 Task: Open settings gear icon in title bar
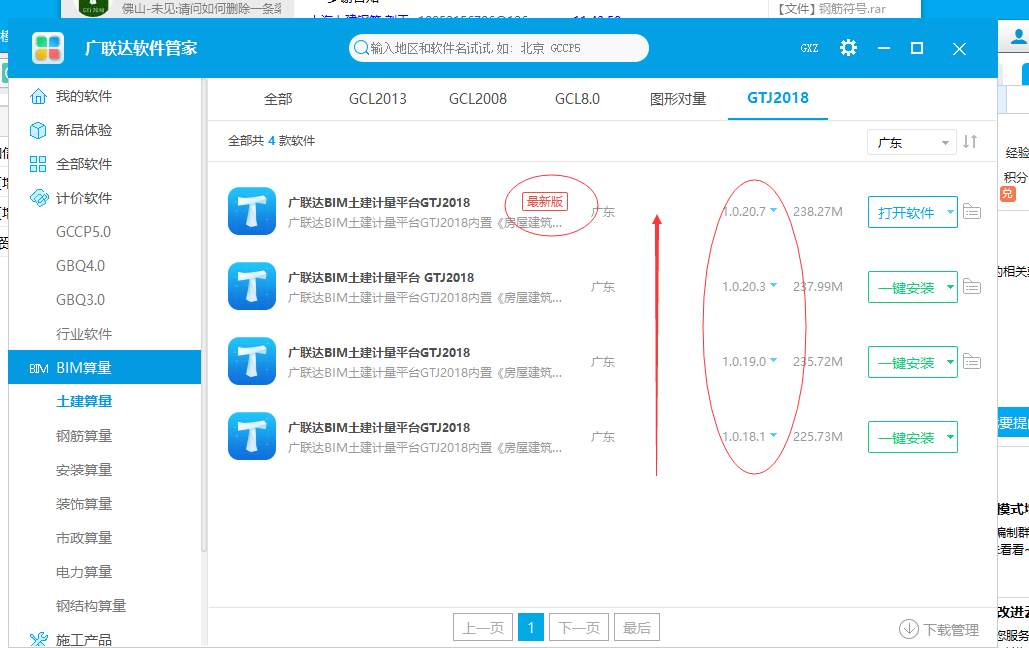[848, 48]
